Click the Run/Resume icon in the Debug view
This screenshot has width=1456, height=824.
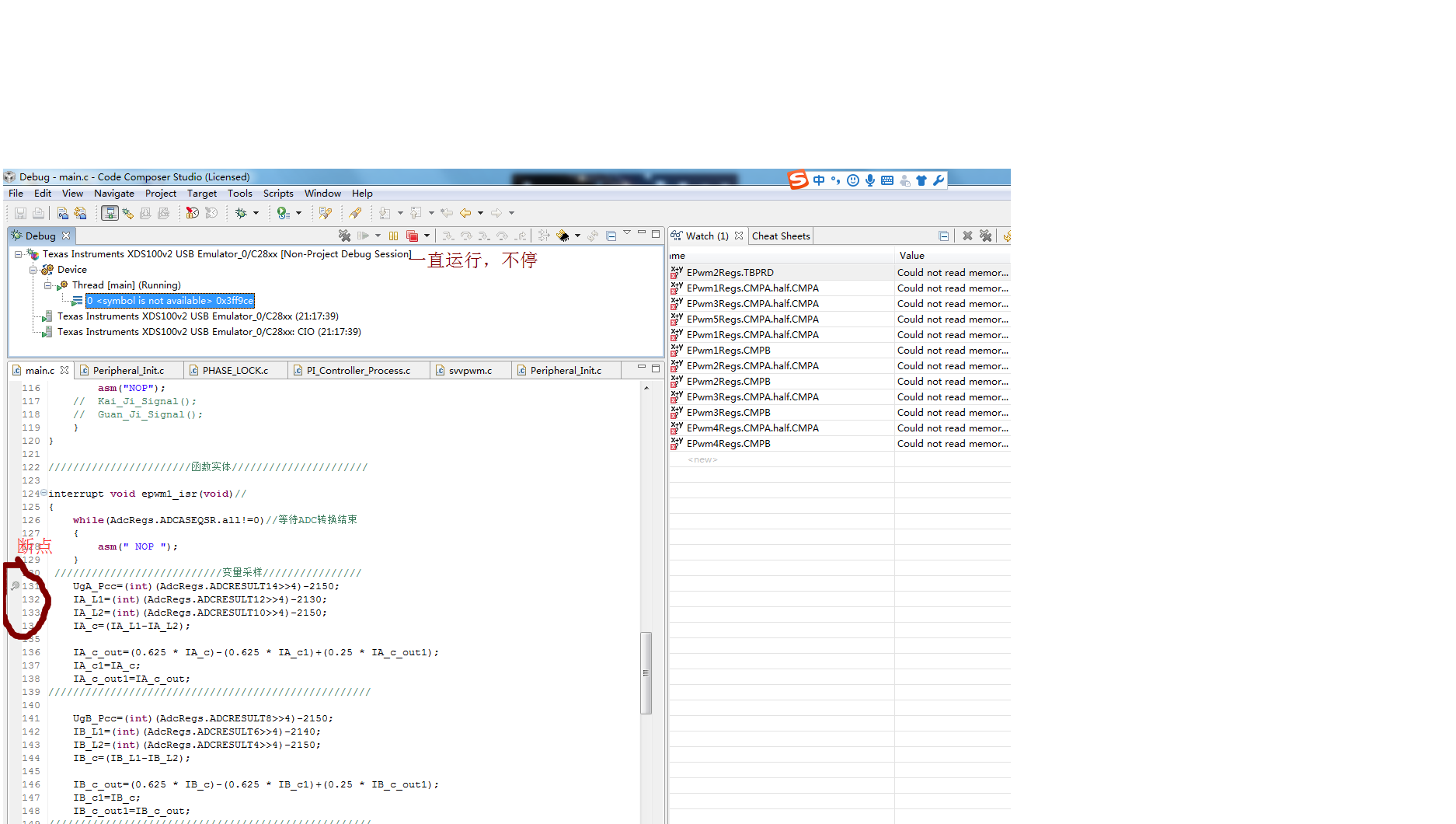point(363,236)
